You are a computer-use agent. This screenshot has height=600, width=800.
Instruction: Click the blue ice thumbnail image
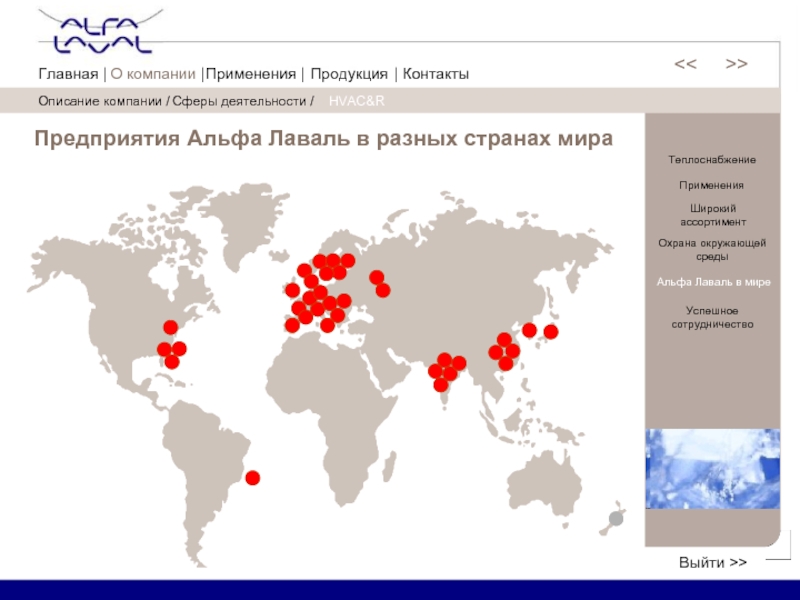coord(713,468)
